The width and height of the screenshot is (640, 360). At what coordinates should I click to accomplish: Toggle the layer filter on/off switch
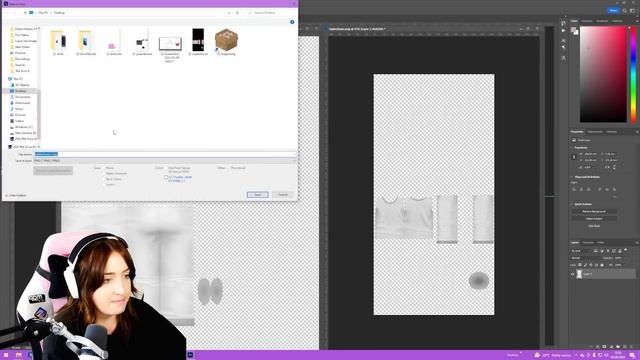tap(626, 250)
